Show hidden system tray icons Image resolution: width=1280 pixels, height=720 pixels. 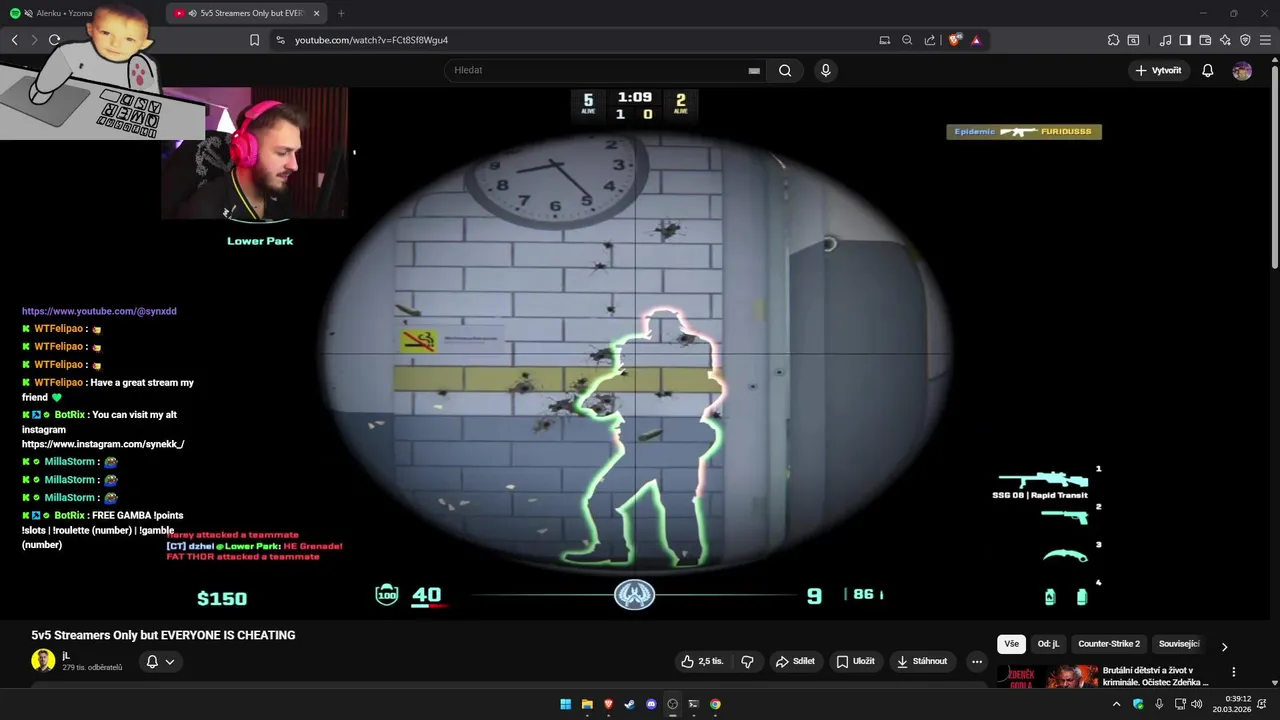coord(1116,704)
